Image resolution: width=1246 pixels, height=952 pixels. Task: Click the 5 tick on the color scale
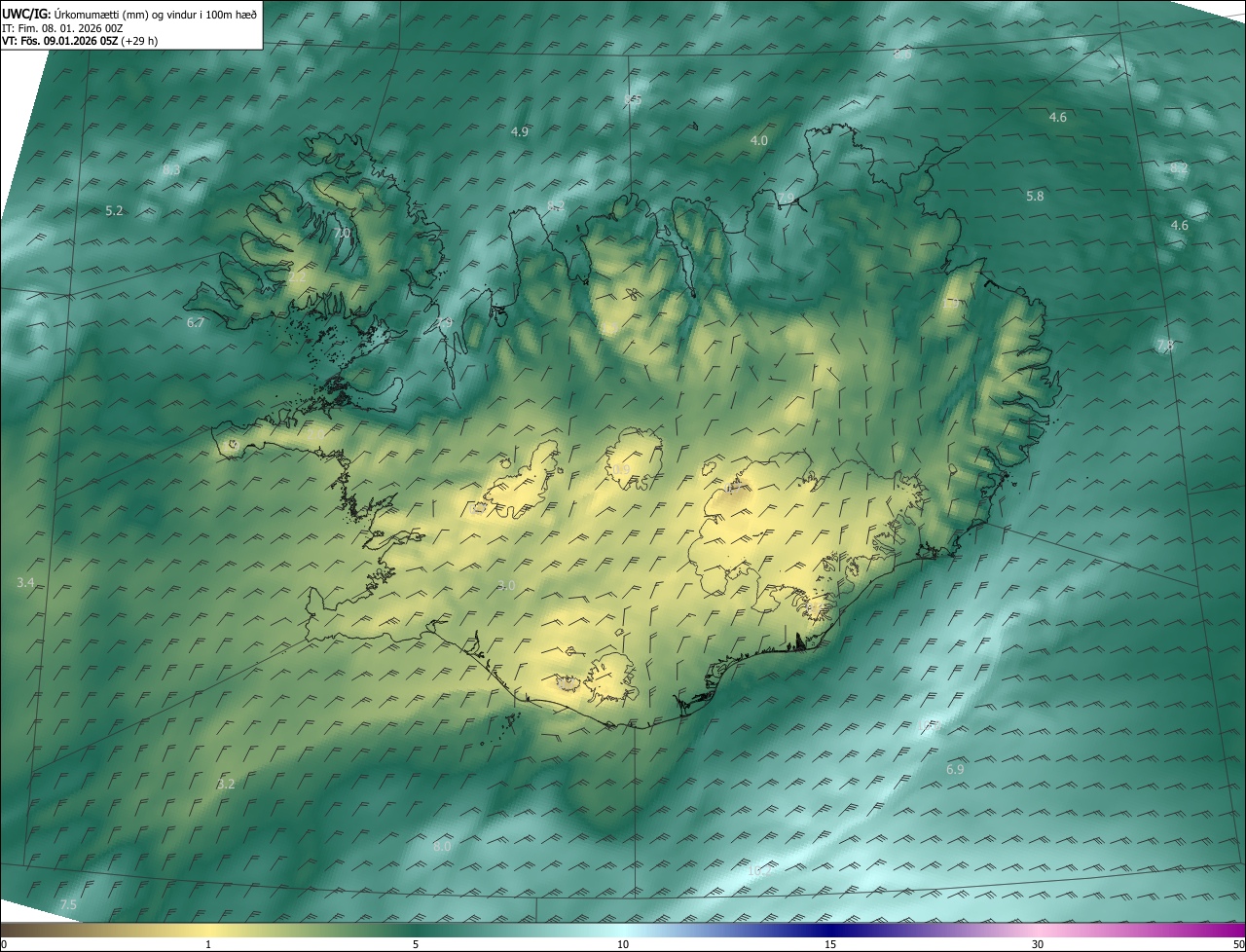tap(416, 944)
